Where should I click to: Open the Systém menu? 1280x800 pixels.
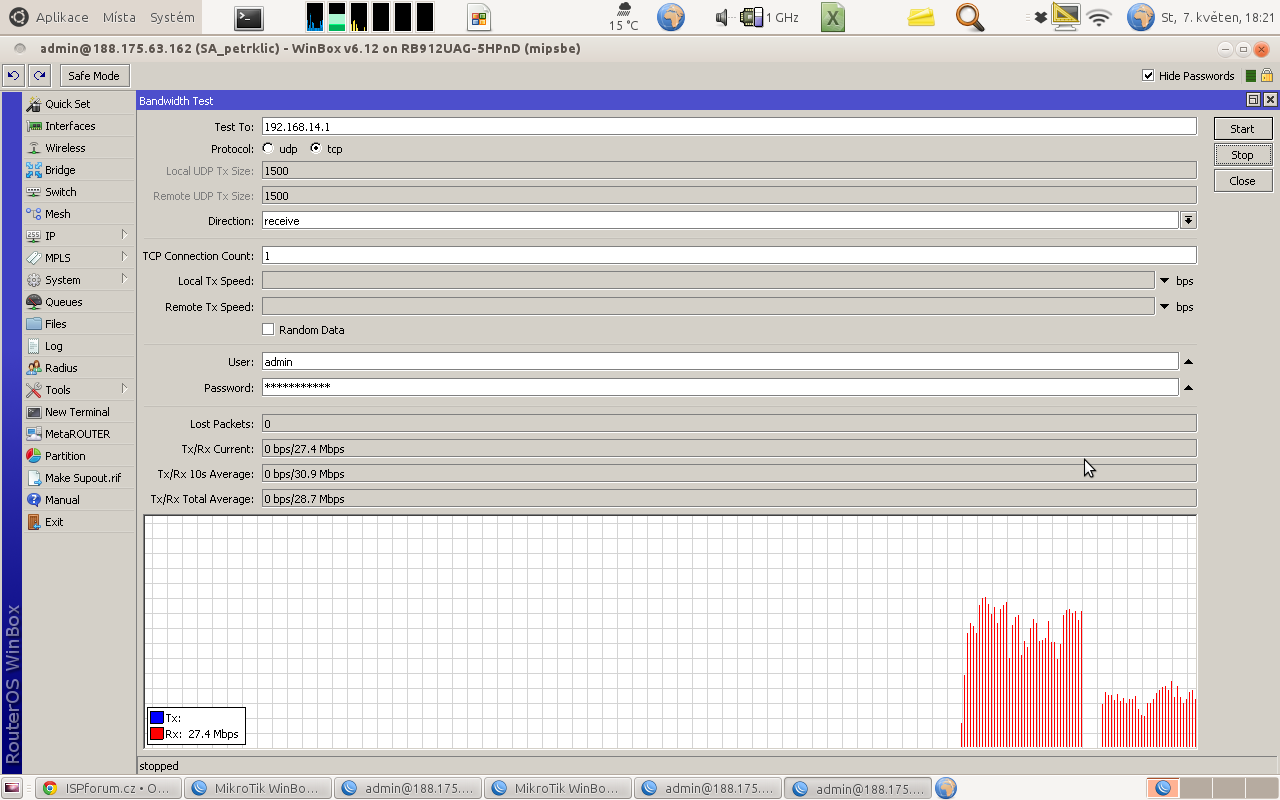[x=172, y=17]
